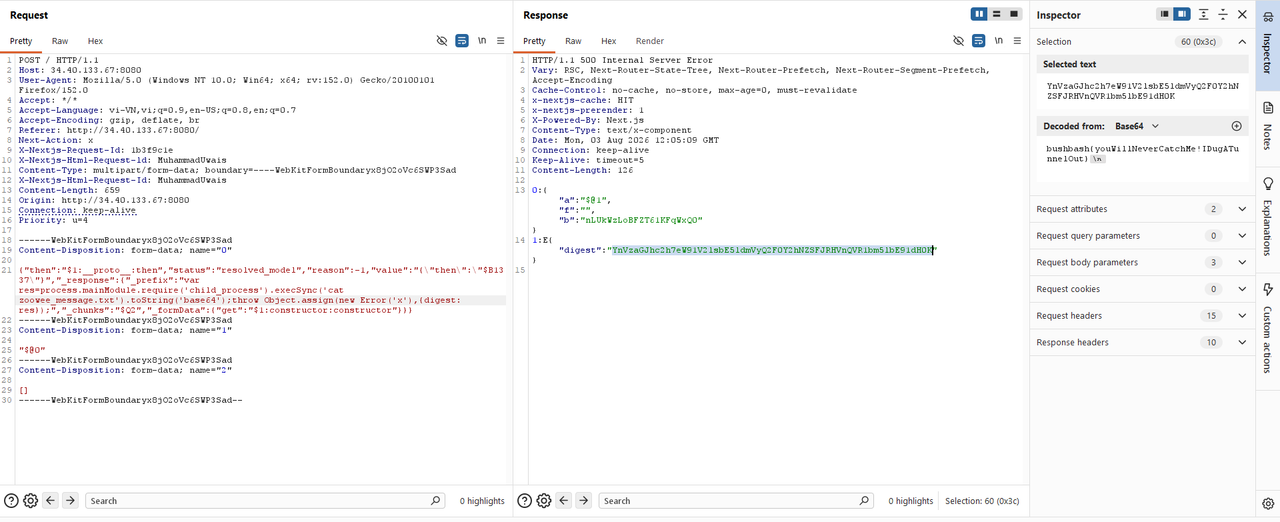Open Request search help icon

12,500
